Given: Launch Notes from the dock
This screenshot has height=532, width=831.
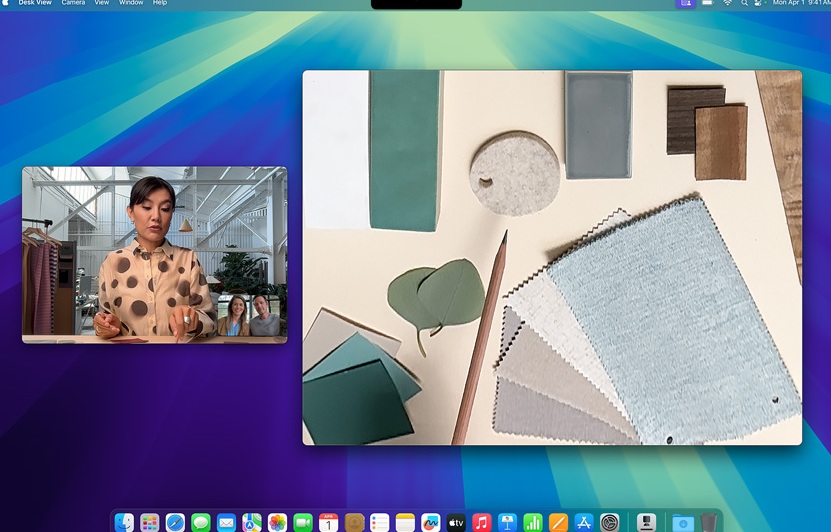Looking at the screenshot, I should click(x=405, y=523).
